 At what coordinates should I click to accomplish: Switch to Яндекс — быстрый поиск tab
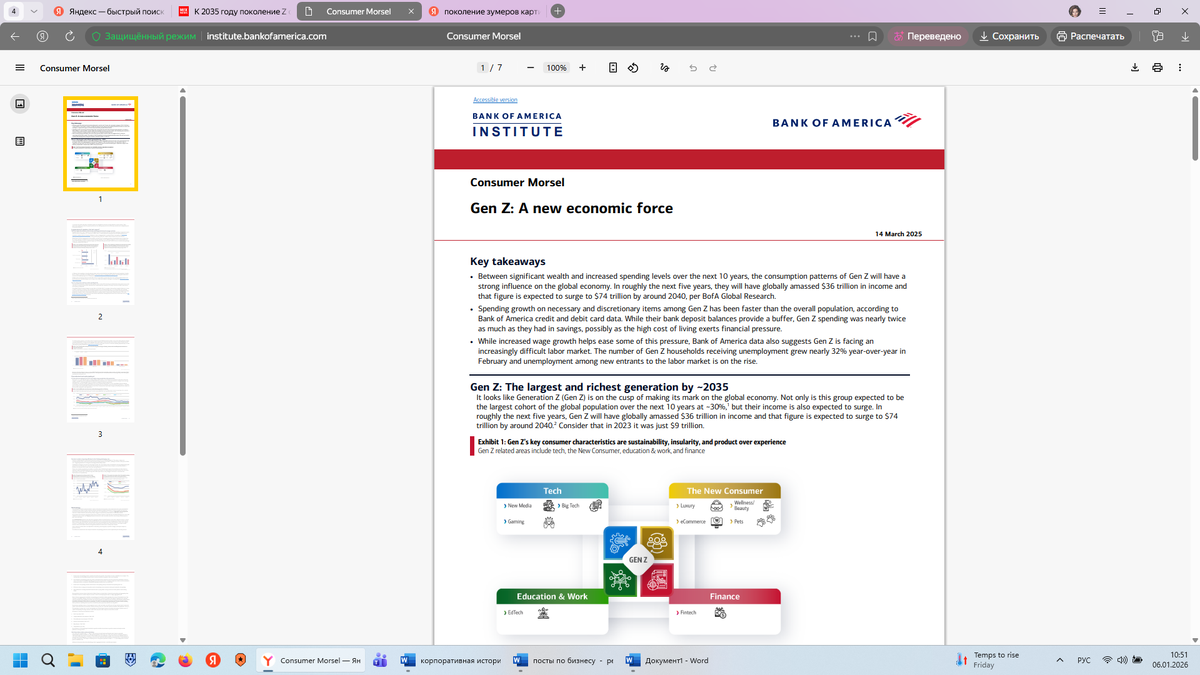click(x=109, y=11)
